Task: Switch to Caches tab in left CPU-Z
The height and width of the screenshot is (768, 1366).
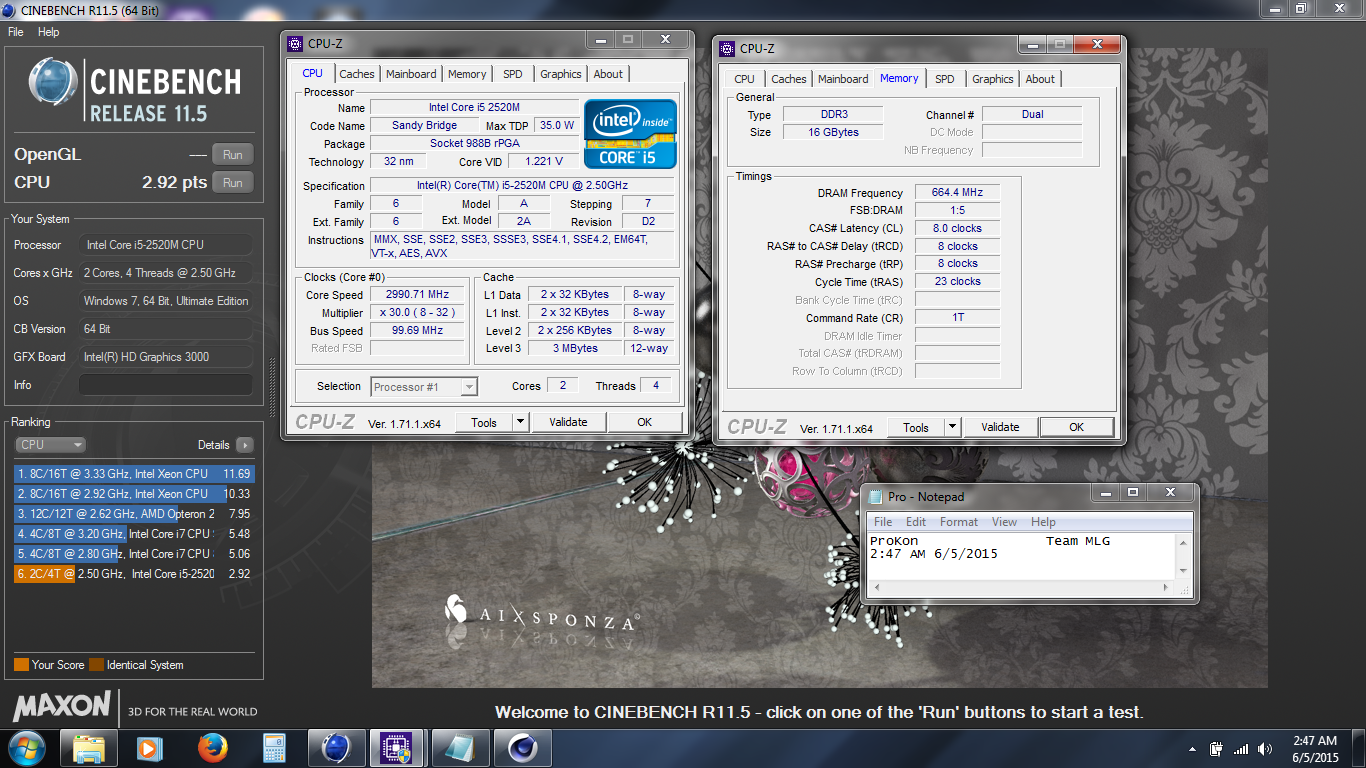Action: [357, 74]
